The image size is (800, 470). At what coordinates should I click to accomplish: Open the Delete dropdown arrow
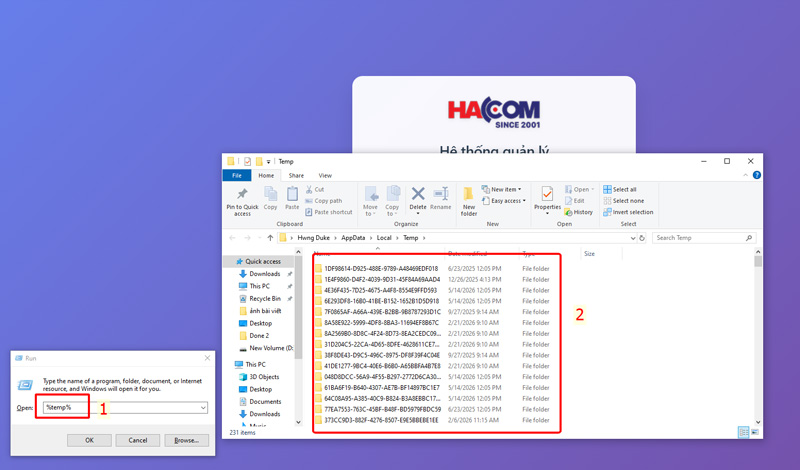(418, 214)
